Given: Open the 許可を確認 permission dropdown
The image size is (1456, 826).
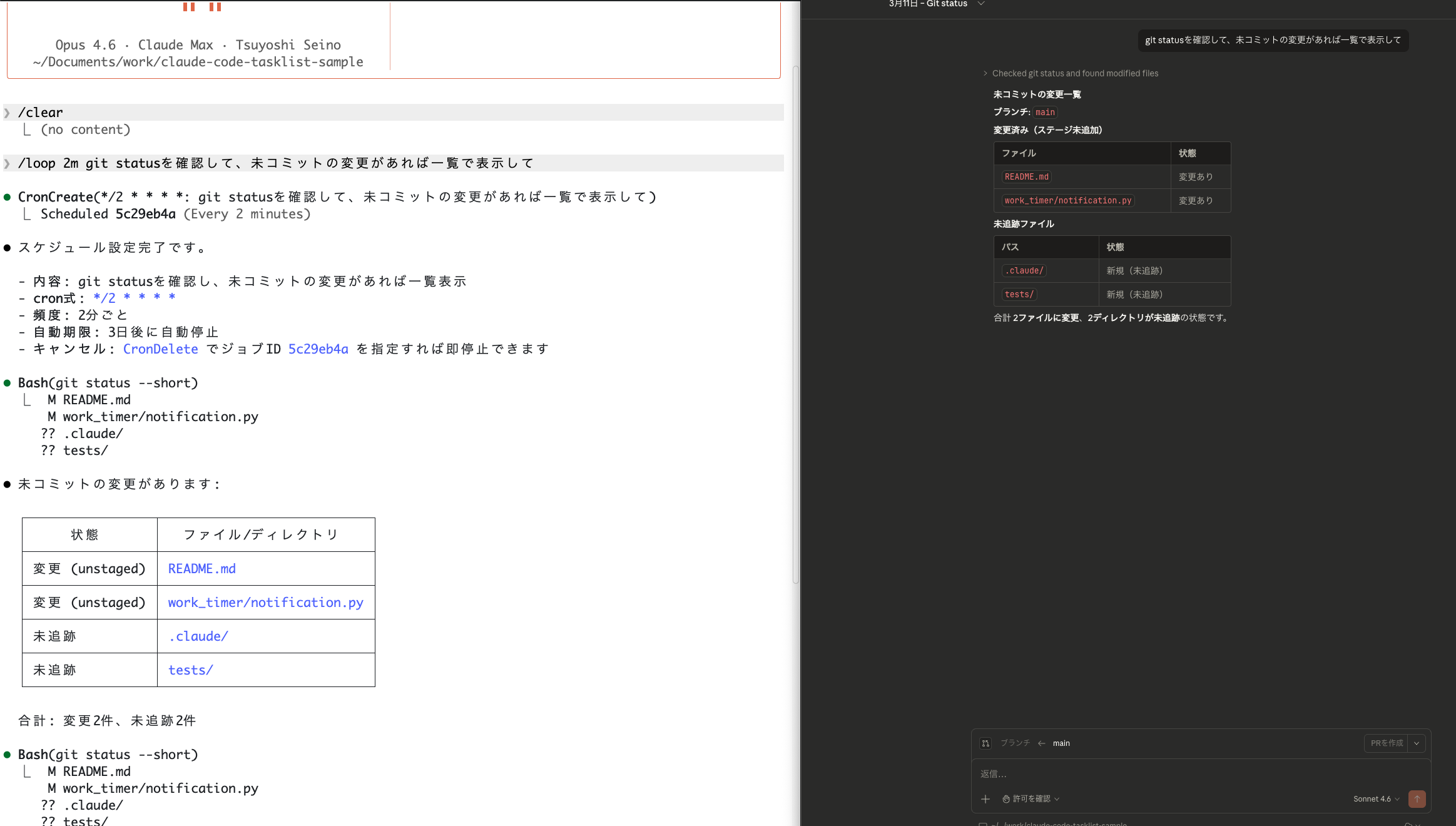Looking at the screenshot, I should point(1032,799).
